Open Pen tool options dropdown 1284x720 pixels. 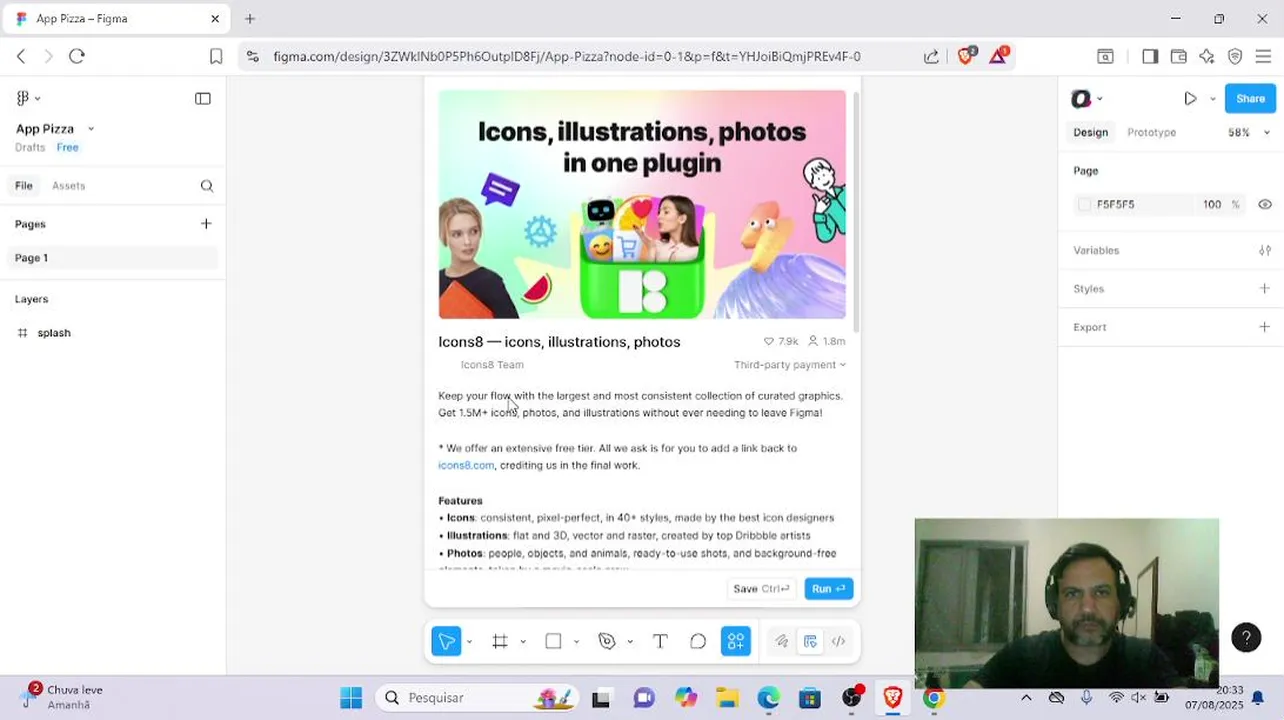(x=630, y=642)
